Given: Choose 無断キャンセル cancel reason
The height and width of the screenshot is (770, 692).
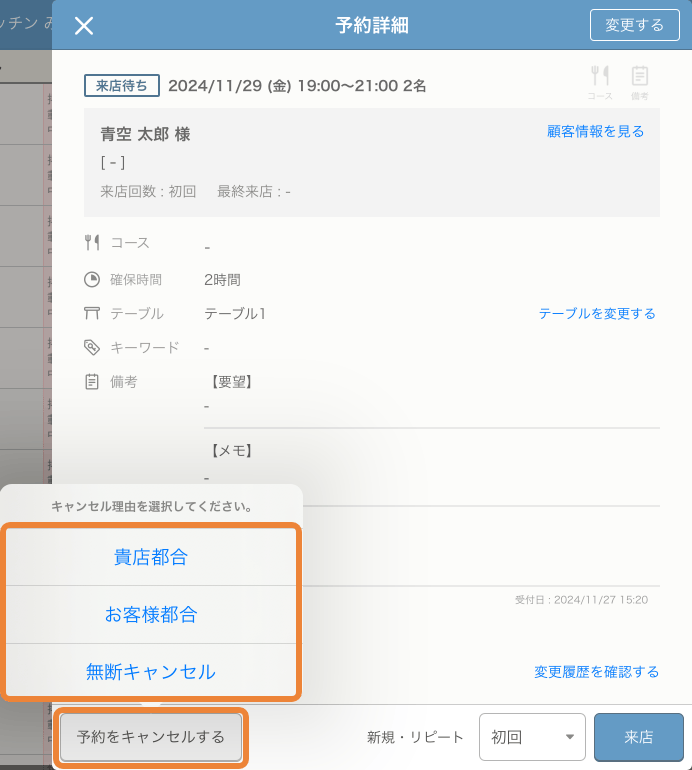Looking at the screenshot, I should click(151, 672).
